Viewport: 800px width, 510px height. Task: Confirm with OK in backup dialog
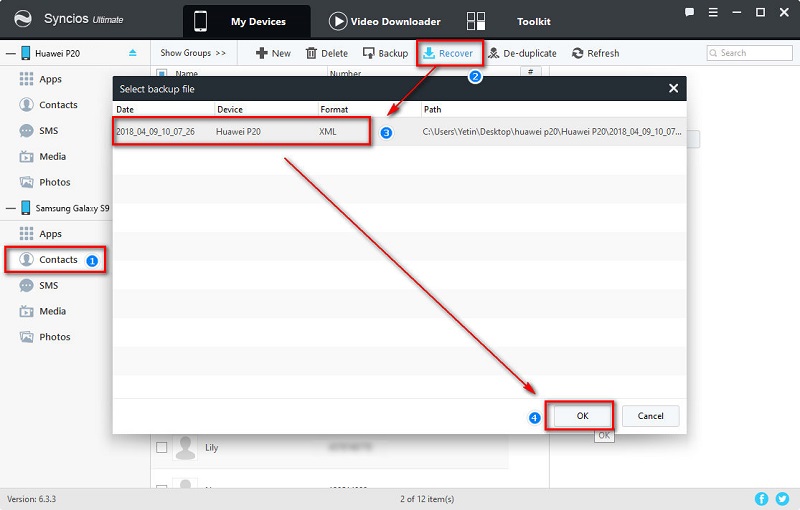click(x=583, y=416)
